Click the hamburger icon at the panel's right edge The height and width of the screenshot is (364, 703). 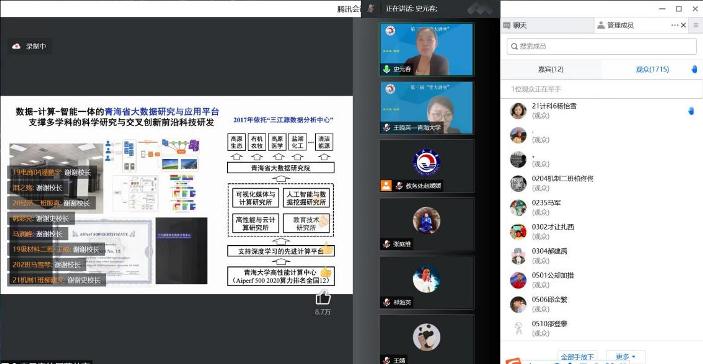[696, 26]
